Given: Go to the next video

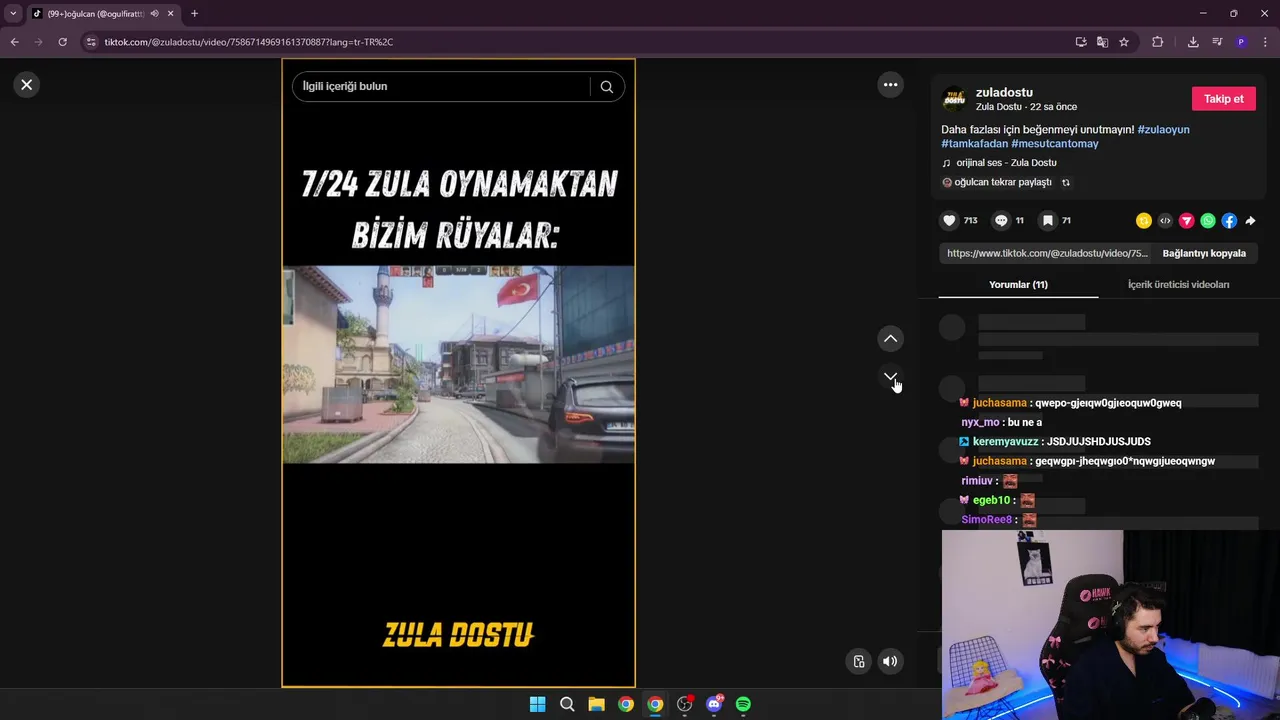Looking at the screenshot, I should [890, 377].
